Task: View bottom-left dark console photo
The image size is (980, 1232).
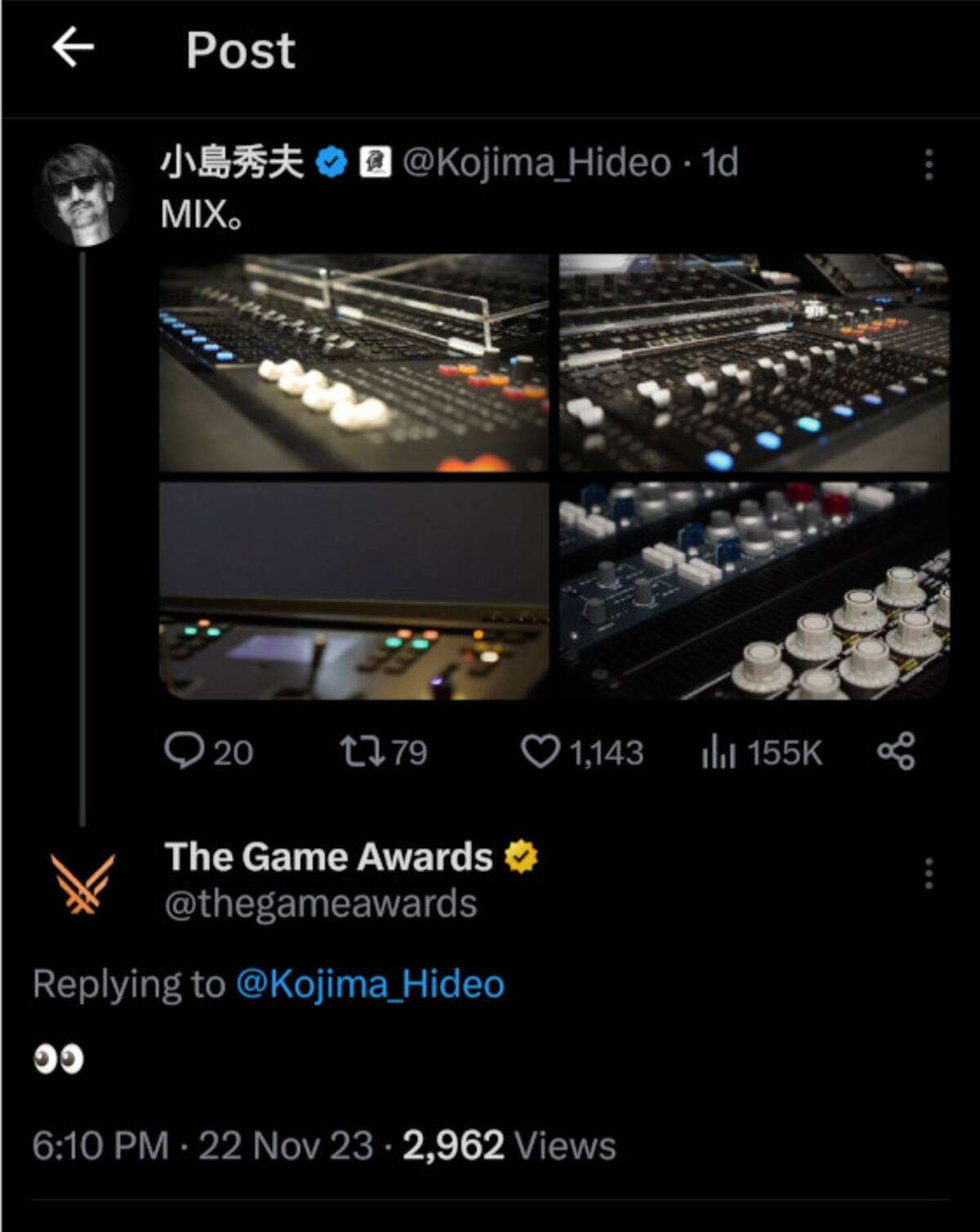Action: pos(354,591)
